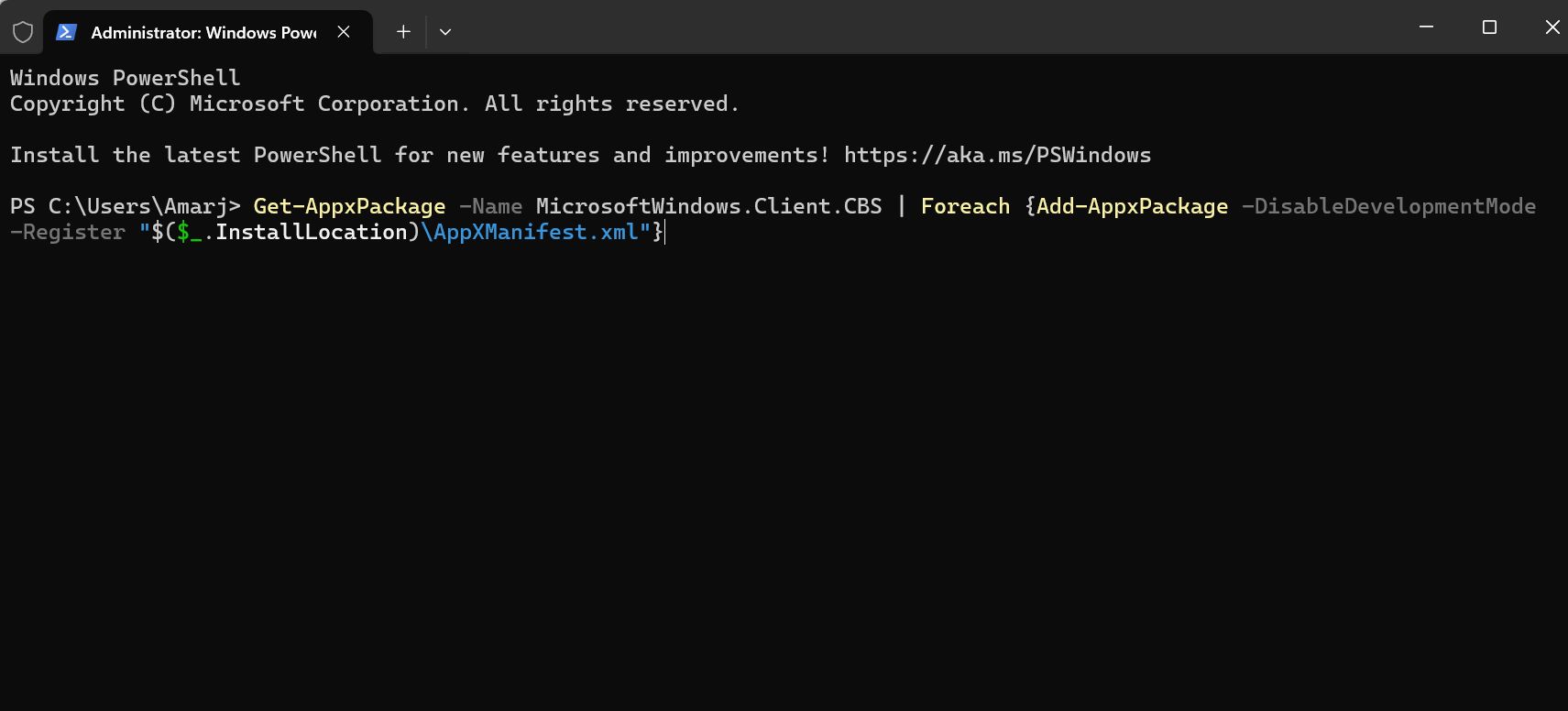Click the tab list overflow chevron

(x=445, y=31)
